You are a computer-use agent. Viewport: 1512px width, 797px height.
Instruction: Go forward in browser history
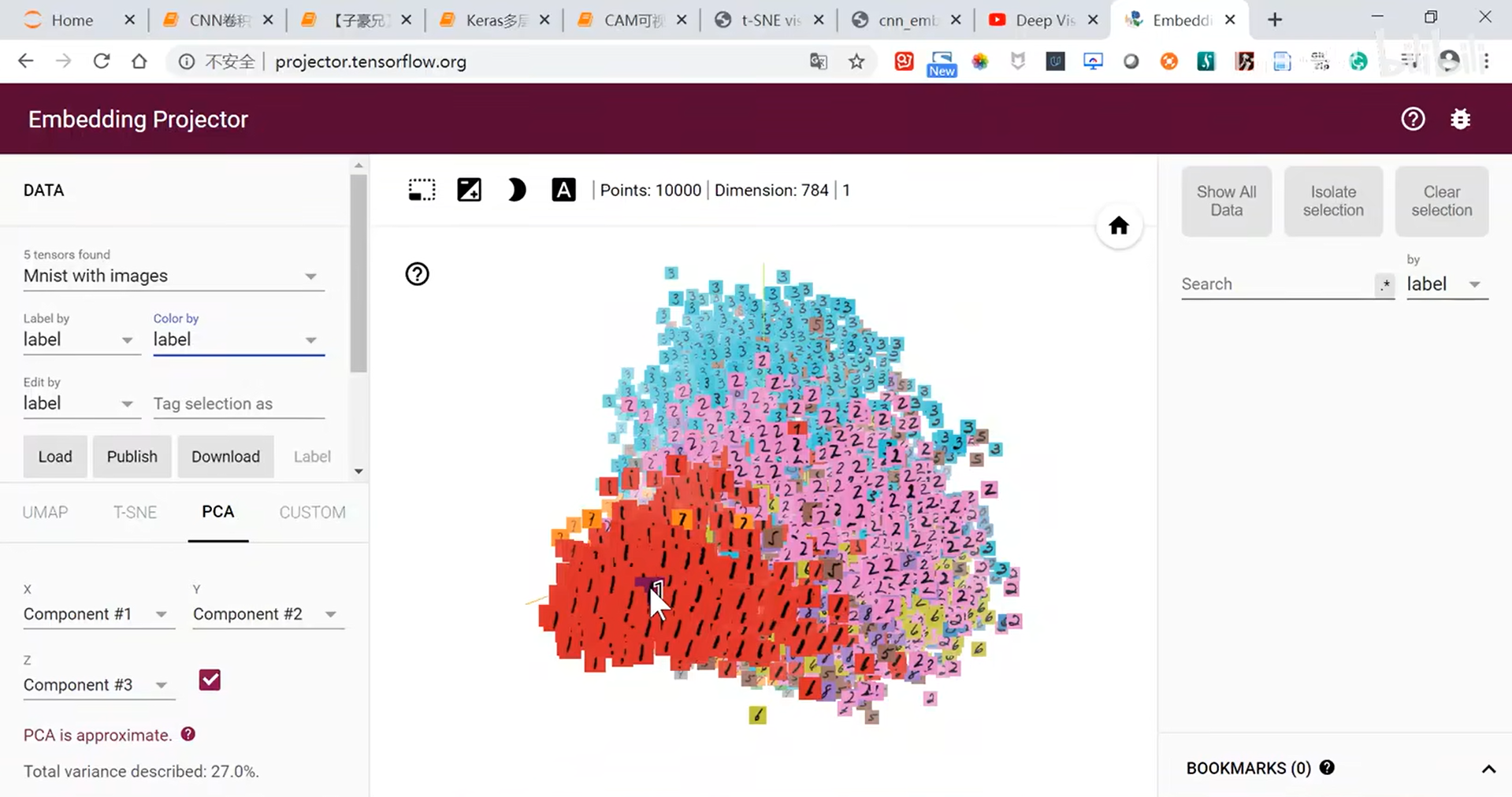tap(63, 61)
